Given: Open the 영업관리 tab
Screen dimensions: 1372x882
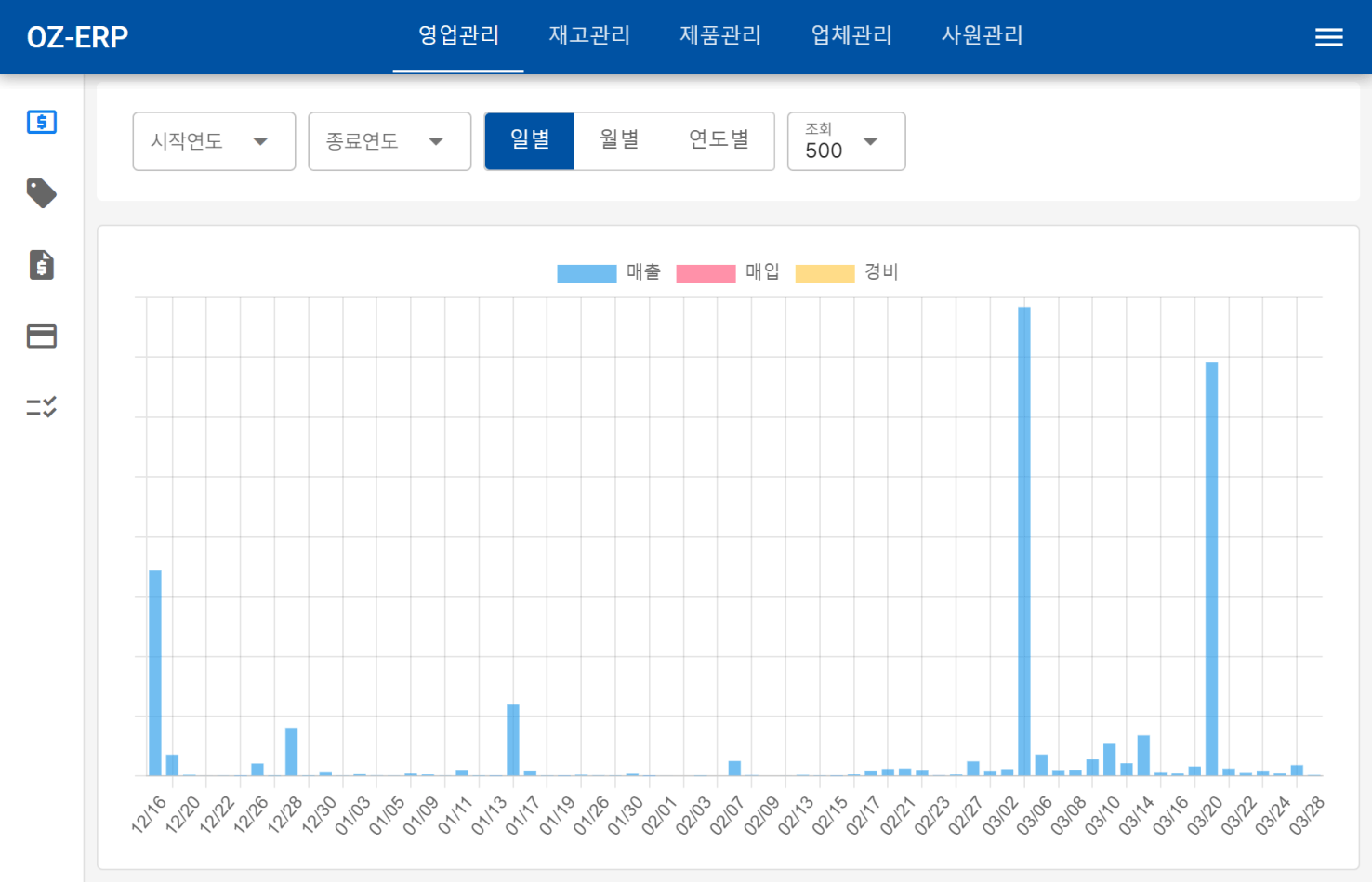Looking at the screenshot, I should point(458,36).
